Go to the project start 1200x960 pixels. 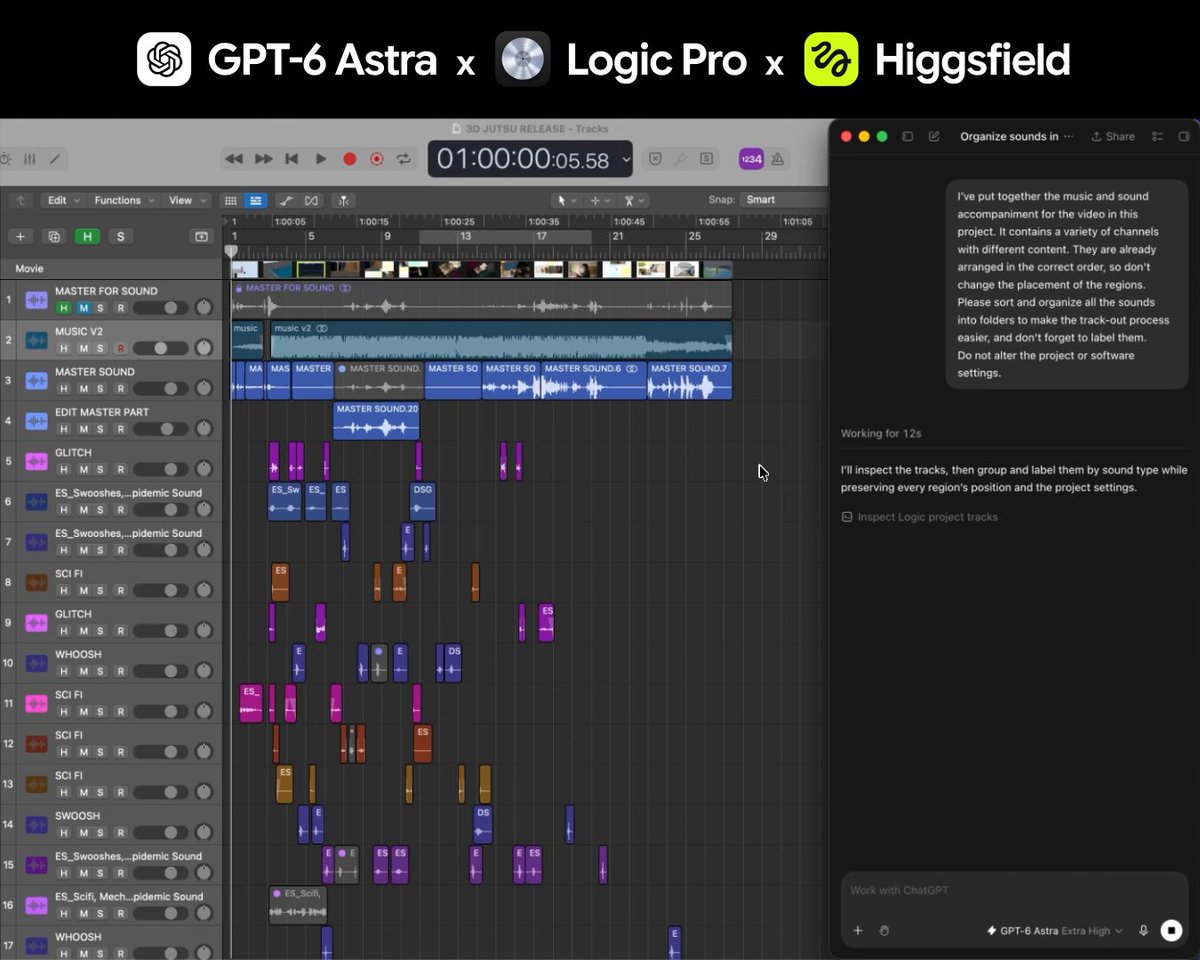click(x=292, y=159)
